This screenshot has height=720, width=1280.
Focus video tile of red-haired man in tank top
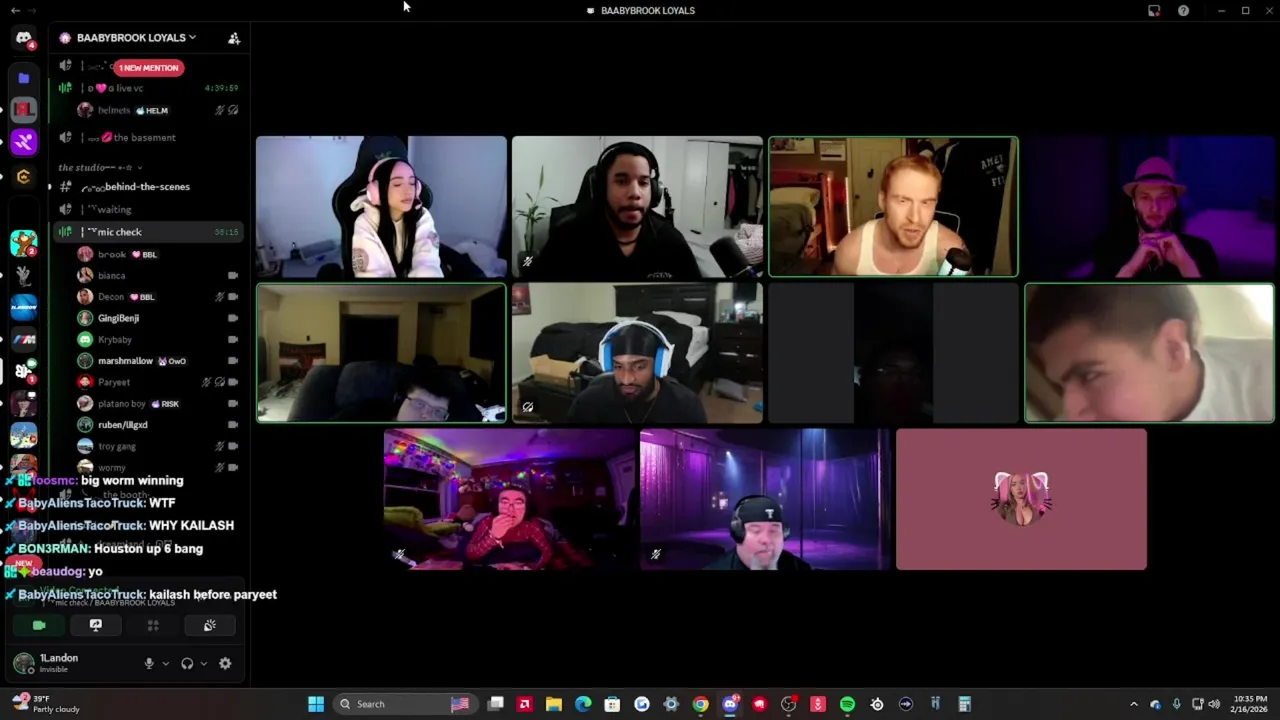pos(893,207)
